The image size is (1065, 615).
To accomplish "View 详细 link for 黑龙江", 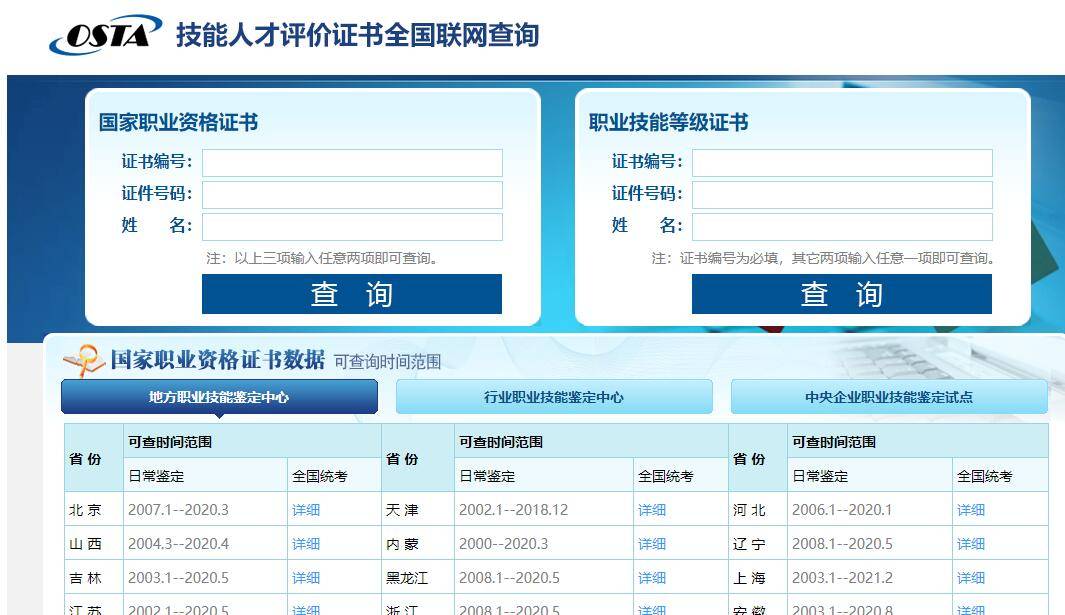I will pyautogui.click(x=652, y=578).
